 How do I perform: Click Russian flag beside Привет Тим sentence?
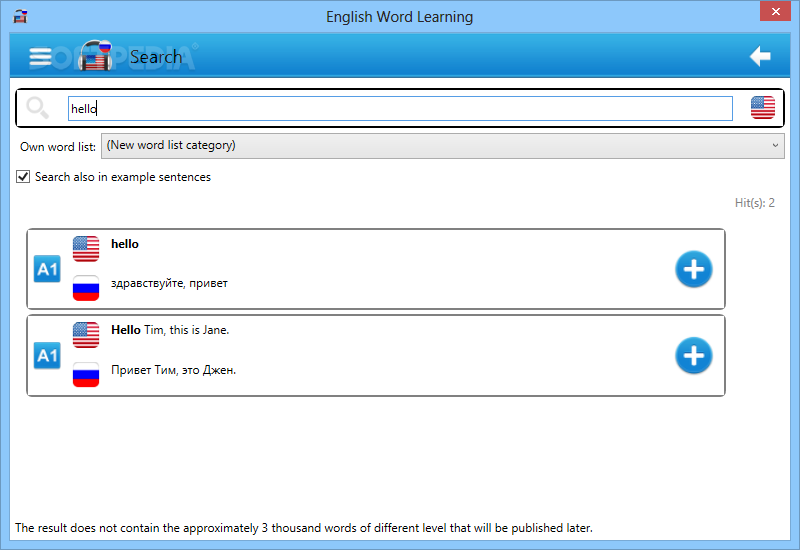pyautogui.click(x=86, y=374)
